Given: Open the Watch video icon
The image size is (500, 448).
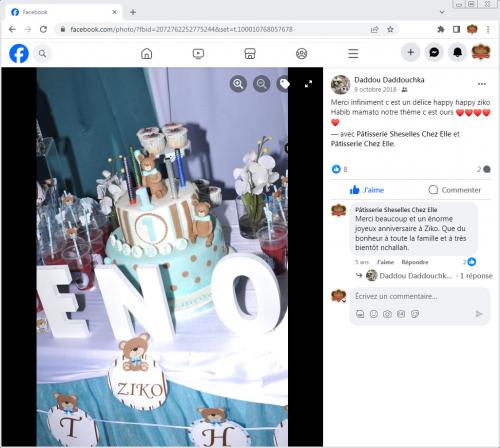Looking at the screenshot, I should (x=198, y=53).
